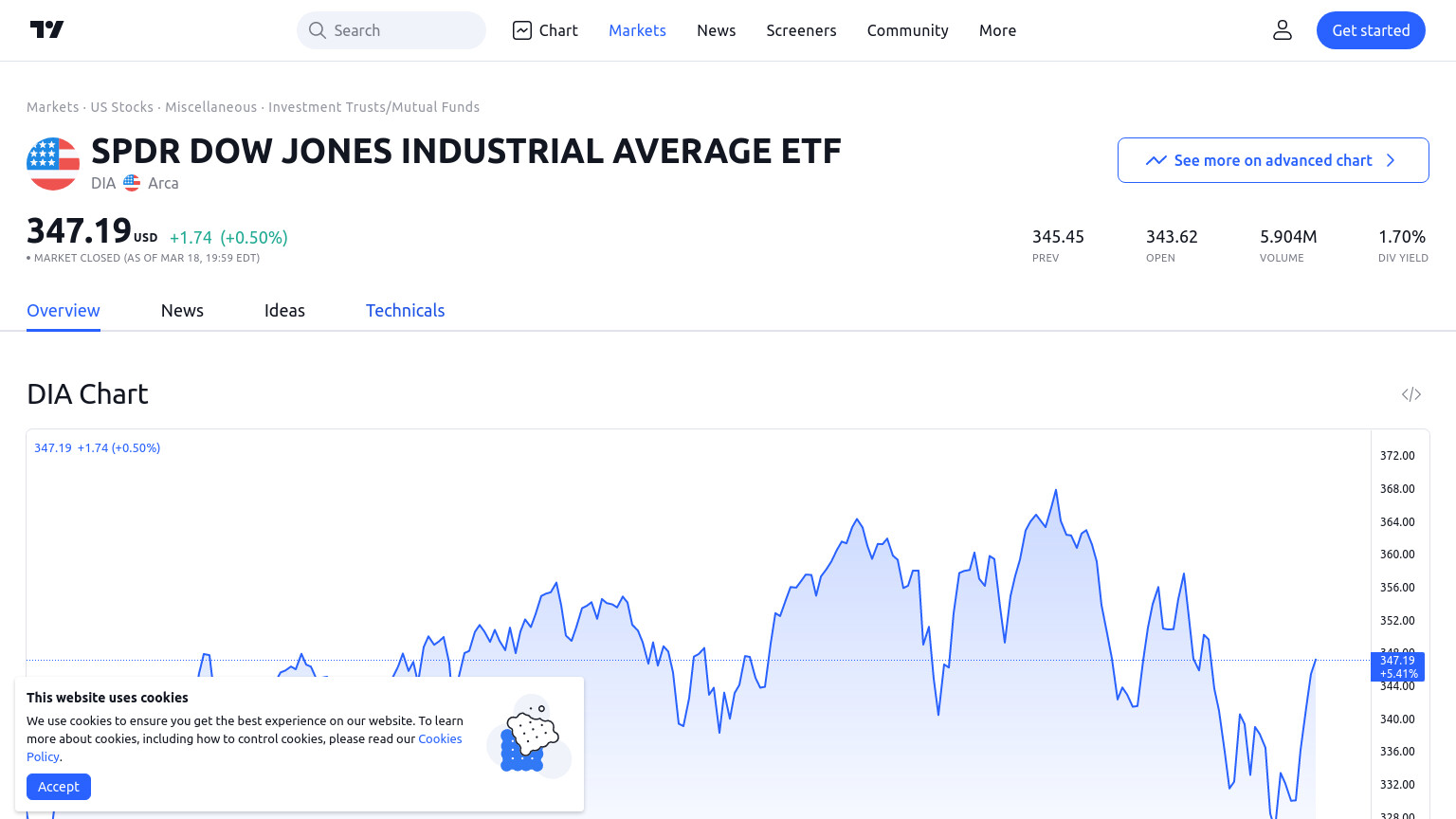The width and height of the screenshot is (1456, 819).
Task: Click the +1.74 (+0.50%) change text
Action: click(228, 238)
